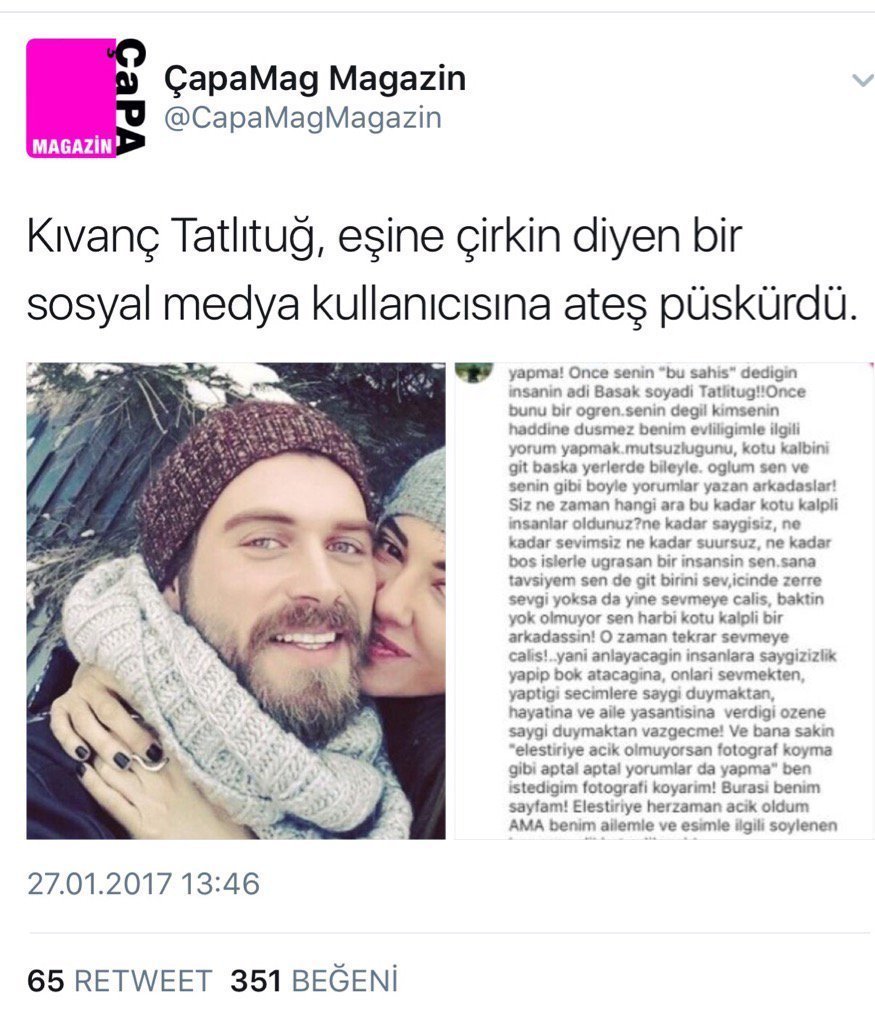
Task: Open the ÇapaMag Magazin profile avatar
Action: click(86, 98)
